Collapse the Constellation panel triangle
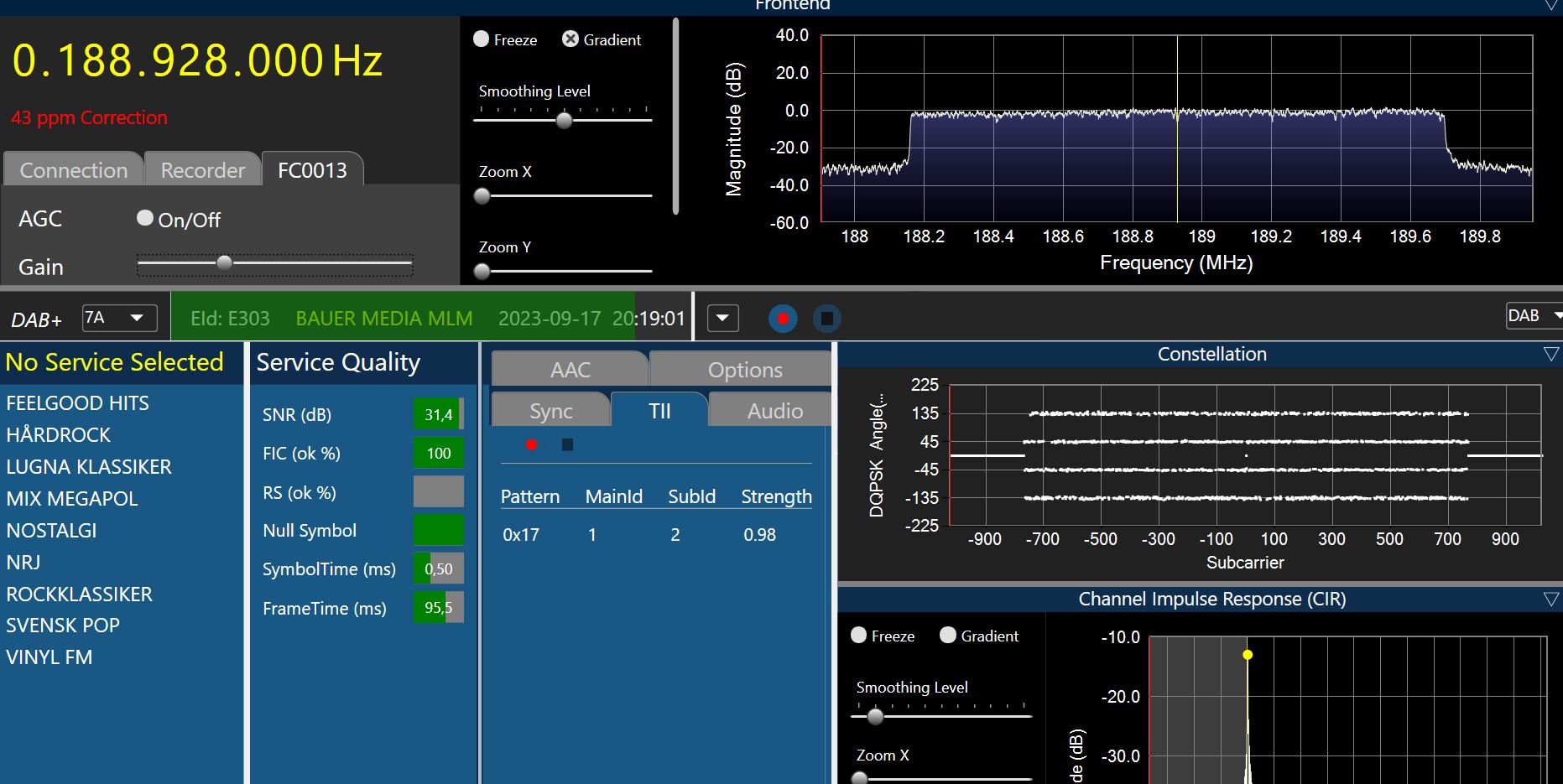The image size is (1563, 784). point(1550,355)
